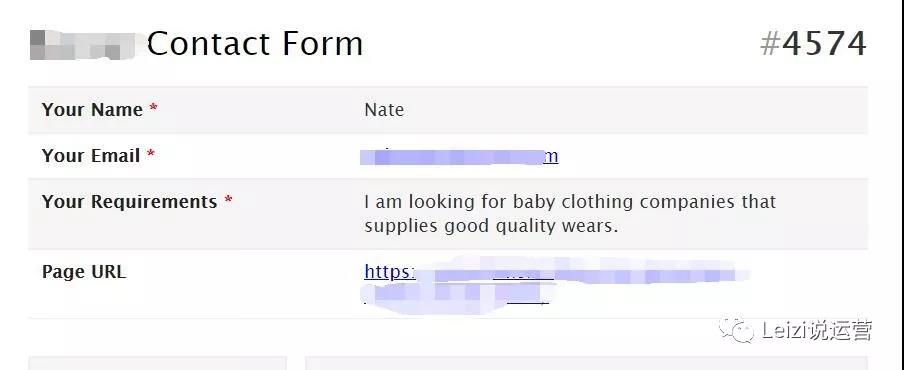Click the baby clothing requirements text
Image resolution: width=904 pixels, height=370 pixels.
pos(570,214)
